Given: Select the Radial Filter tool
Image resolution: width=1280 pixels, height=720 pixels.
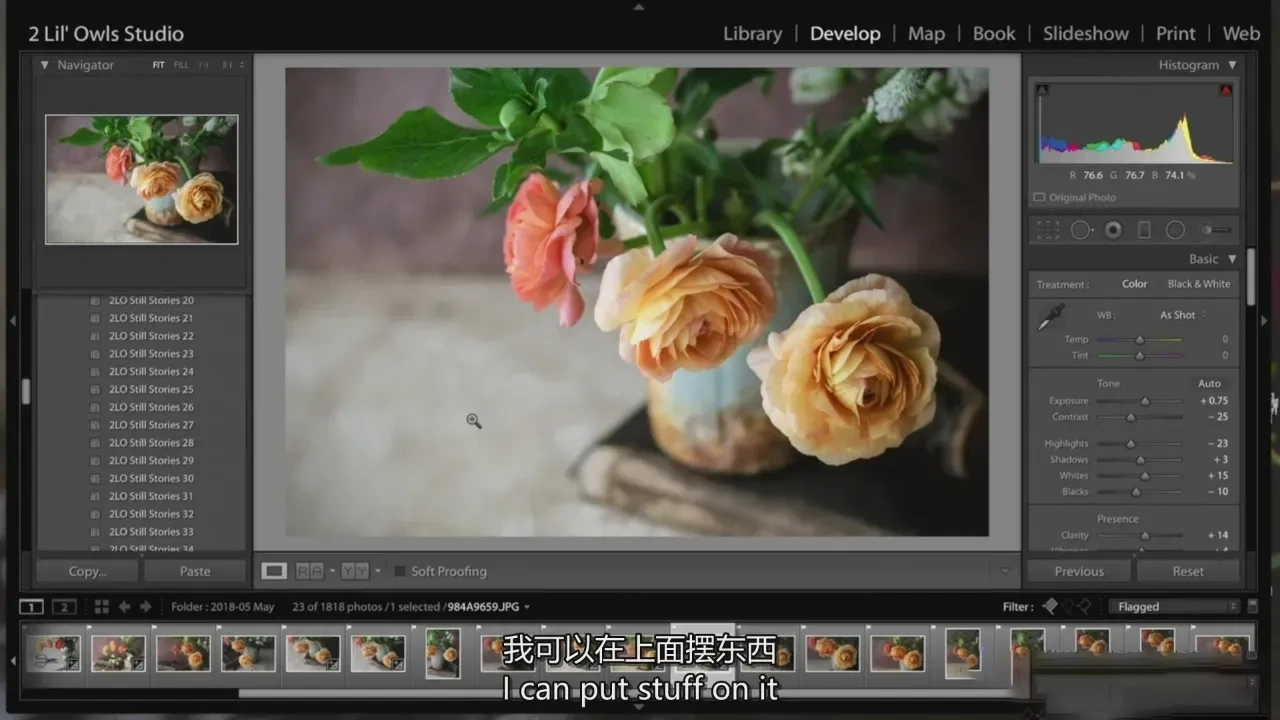Looking at the screenshot, I should (1175, 230).
